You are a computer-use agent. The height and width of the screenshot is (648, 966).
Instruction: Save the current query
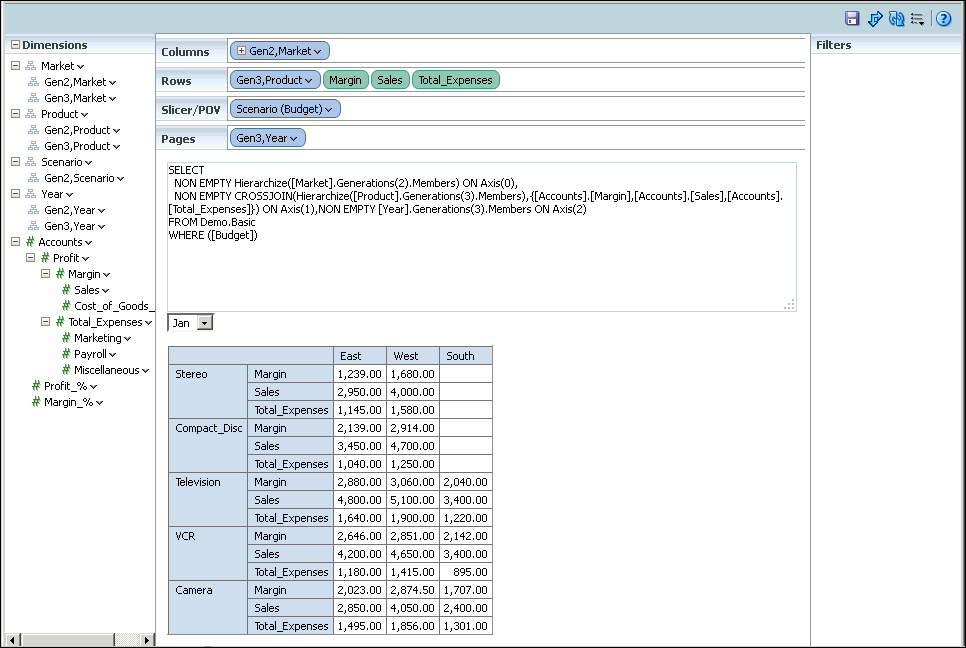852,18
